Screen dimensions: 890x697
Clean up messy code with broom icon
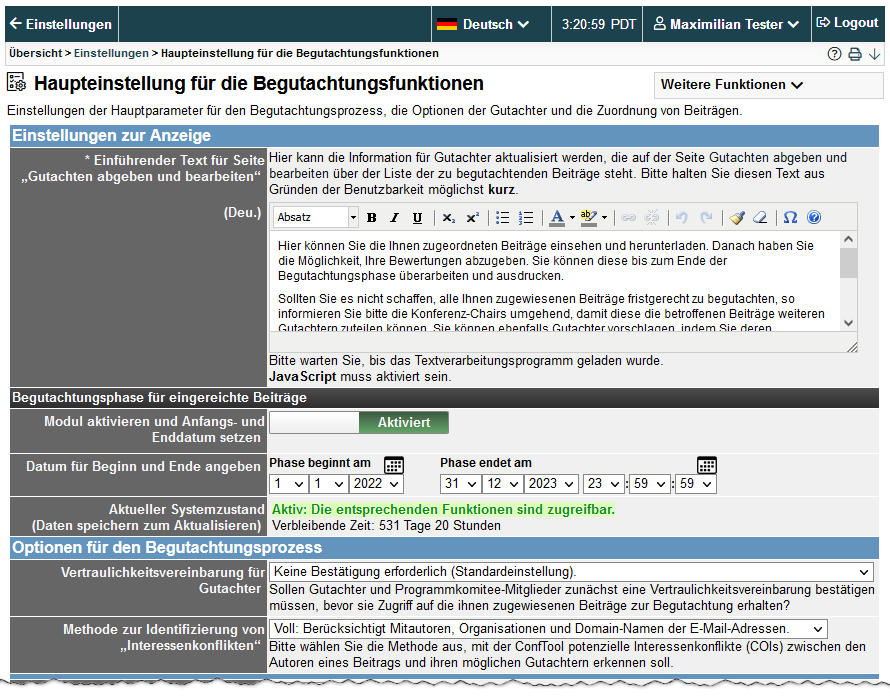pos(737,217)
